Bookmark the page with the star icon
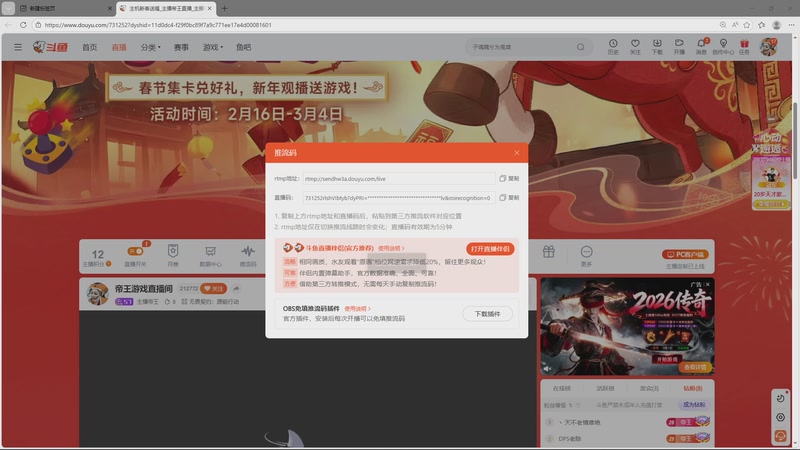800x450 pixels. 747,24
